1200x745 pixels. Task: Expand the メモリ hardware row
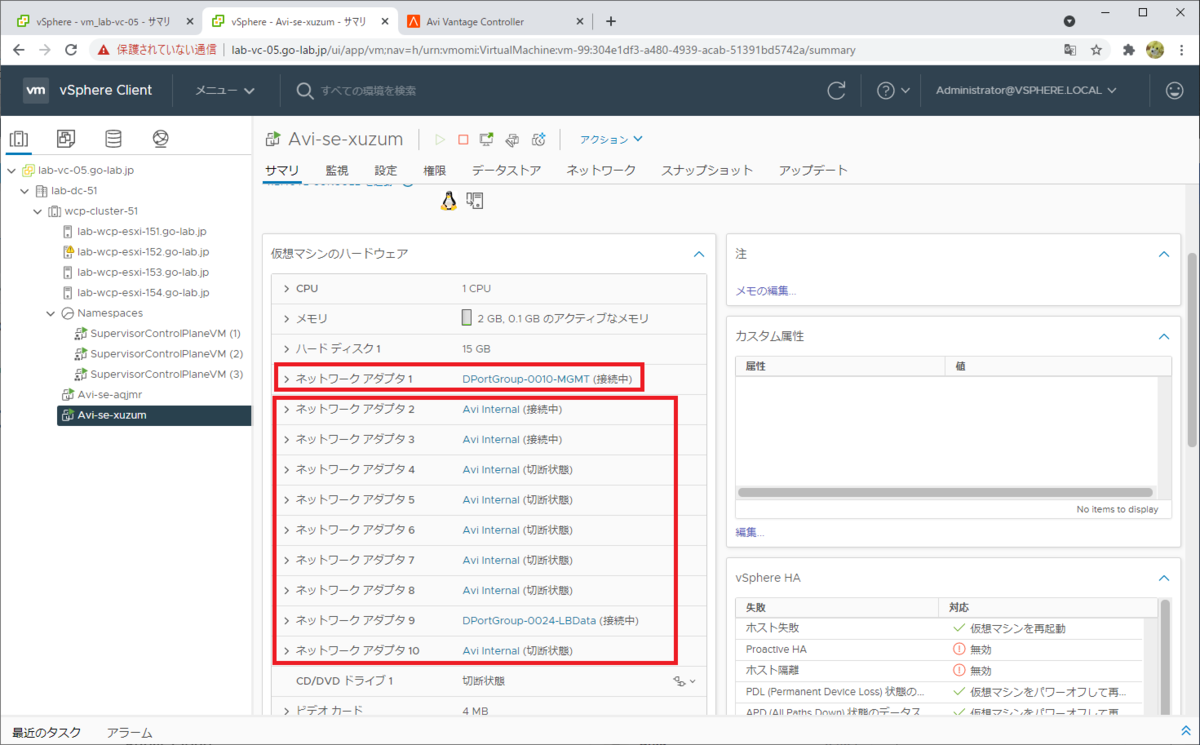tap(286, 318)
